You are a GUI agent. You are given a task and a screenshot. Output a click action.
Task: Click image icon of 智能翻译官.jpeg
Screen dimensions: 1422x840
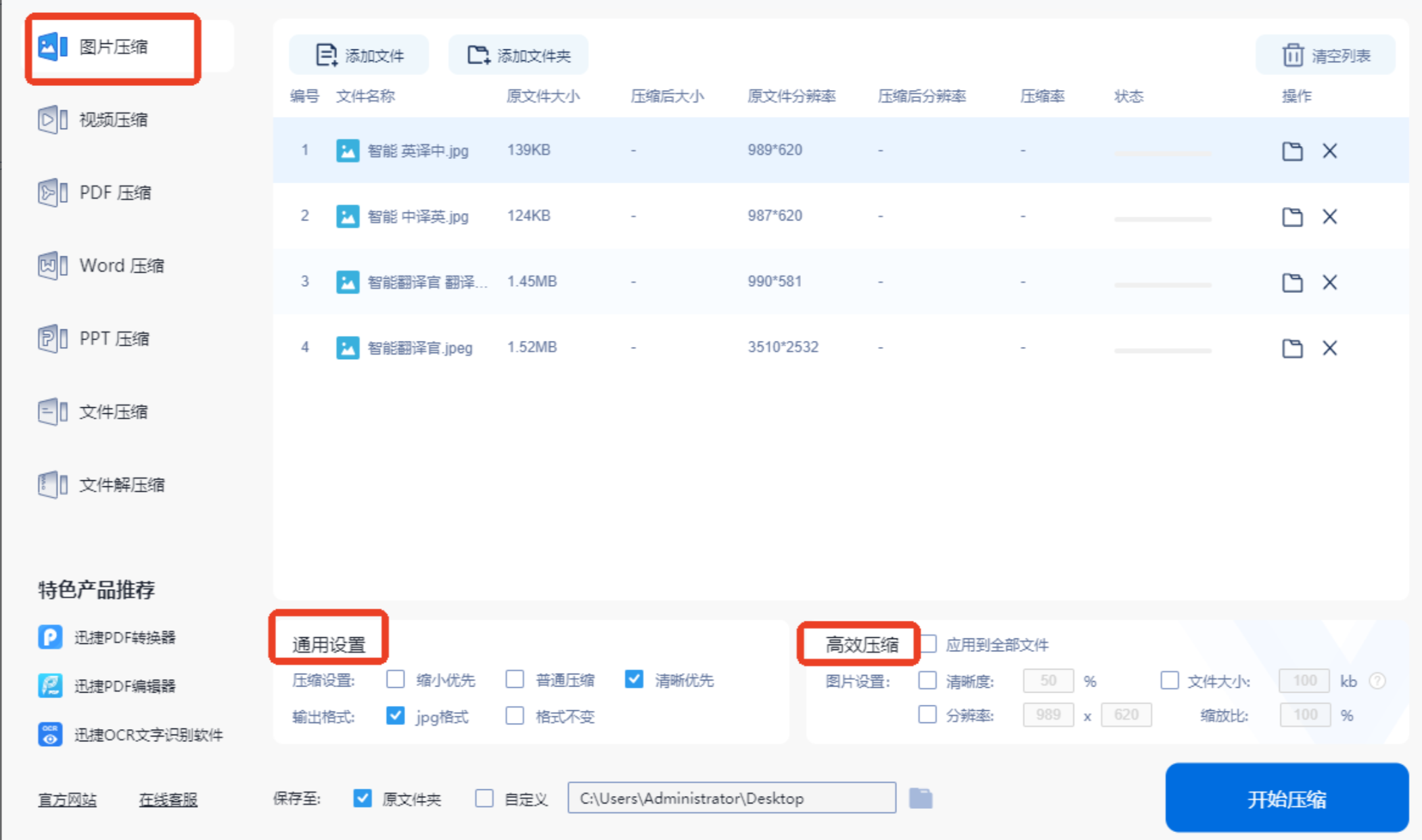click(x=348, y=348)
